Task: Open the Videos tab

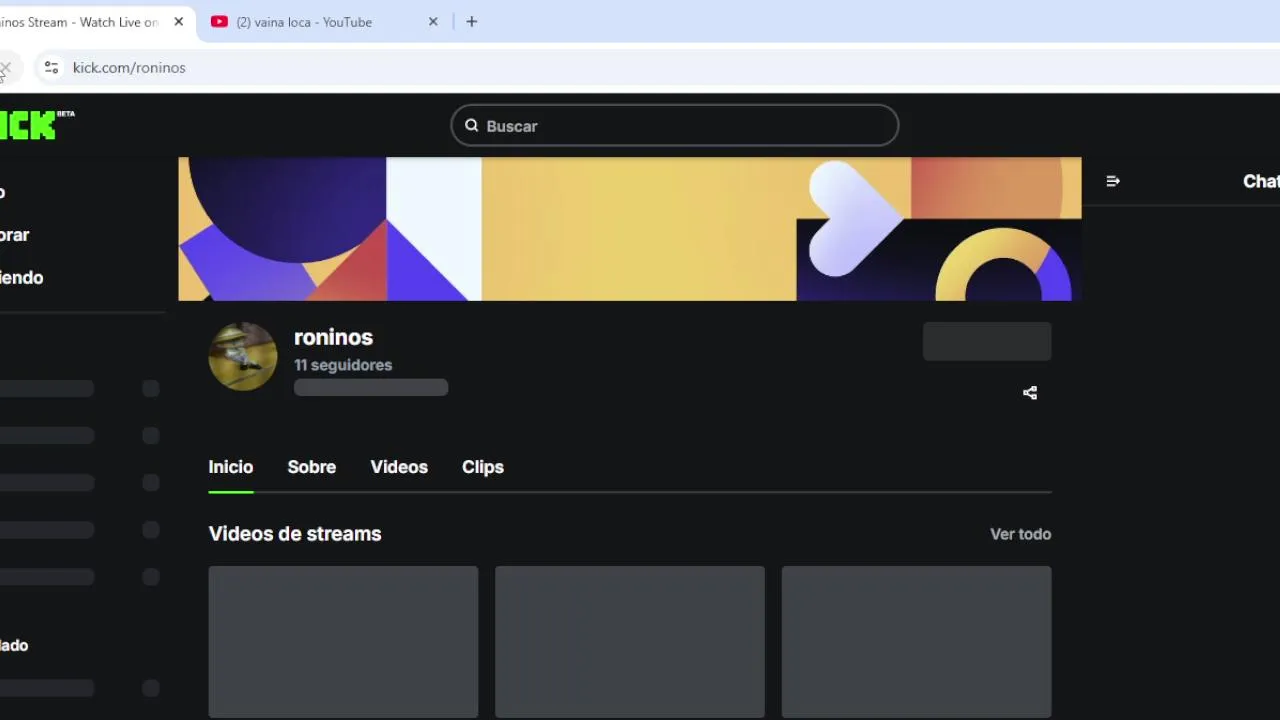Action: tap(399, 467)
